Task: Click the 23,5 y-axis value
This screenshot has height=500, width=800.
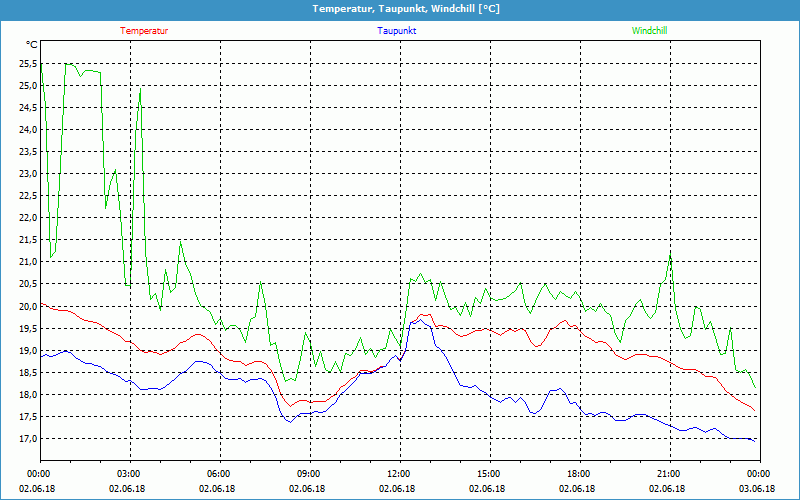Action: (x=28, y=152)
